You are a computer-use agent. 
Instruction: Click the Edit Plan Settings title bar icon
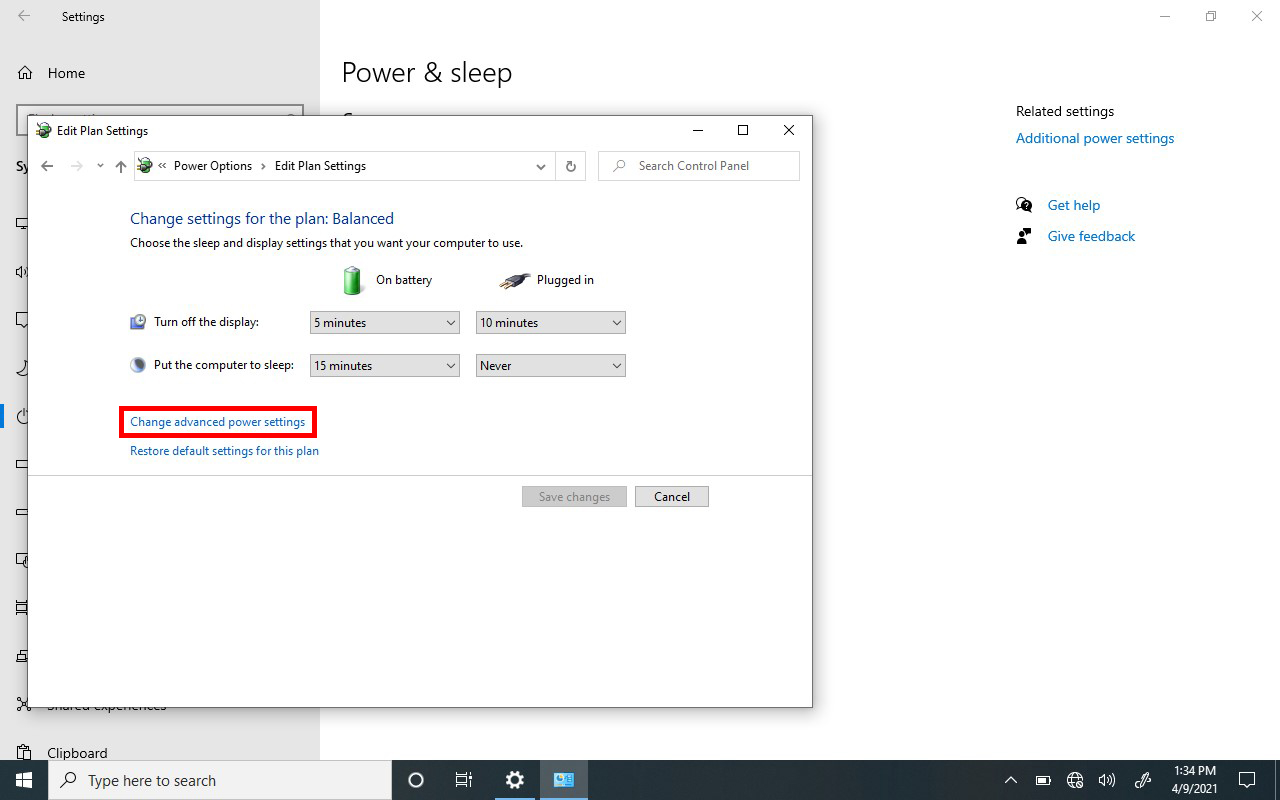pos(44,131)
